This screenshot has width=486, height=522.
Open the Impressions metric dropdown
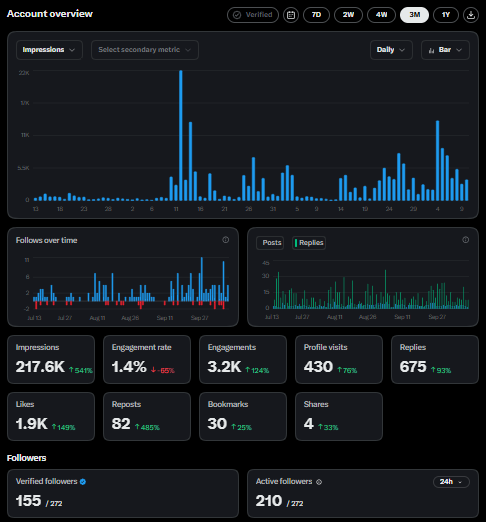[x=49, y=50]
